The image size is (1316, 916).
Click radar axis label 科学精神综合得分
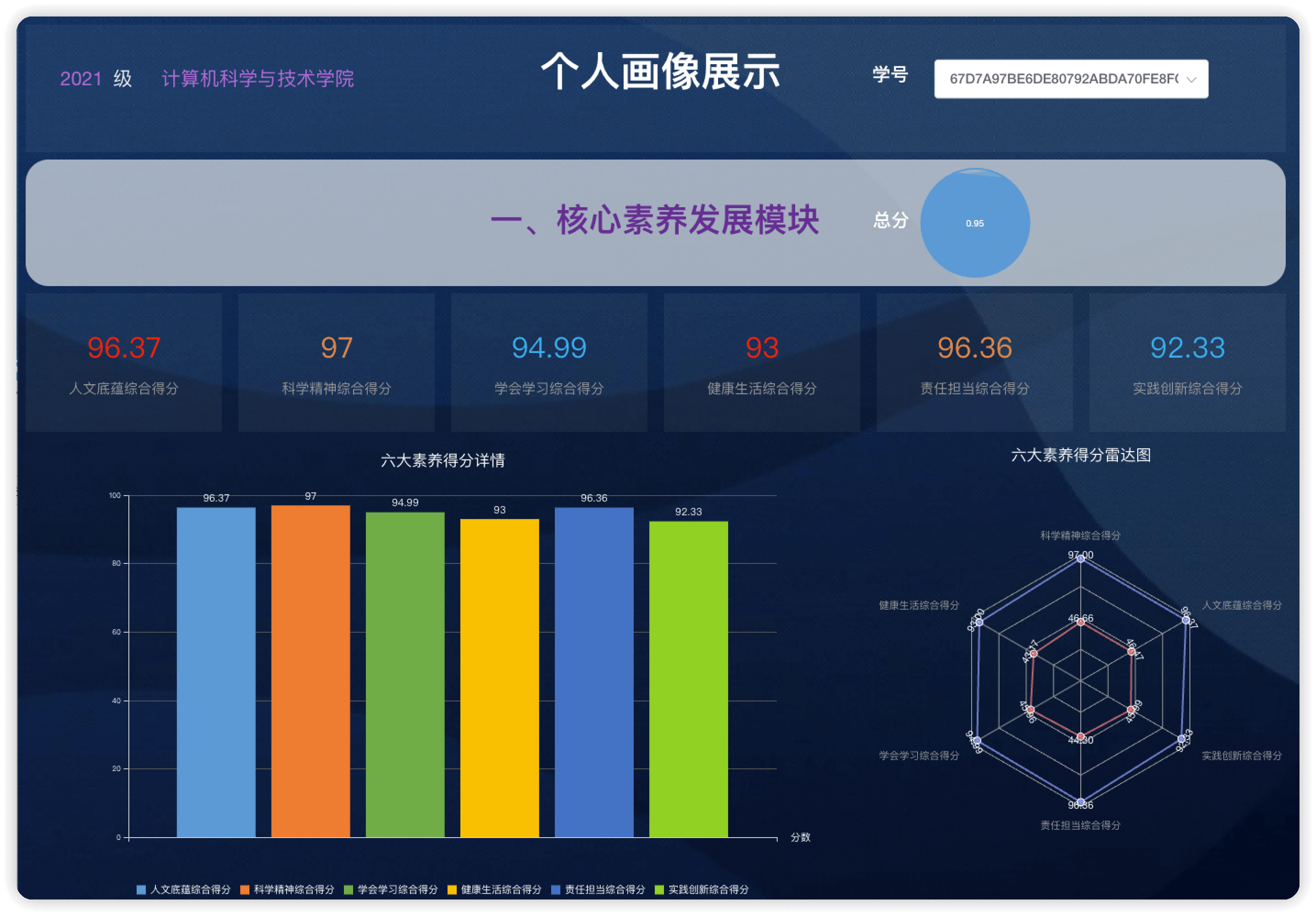click(x=1080, y=535)
